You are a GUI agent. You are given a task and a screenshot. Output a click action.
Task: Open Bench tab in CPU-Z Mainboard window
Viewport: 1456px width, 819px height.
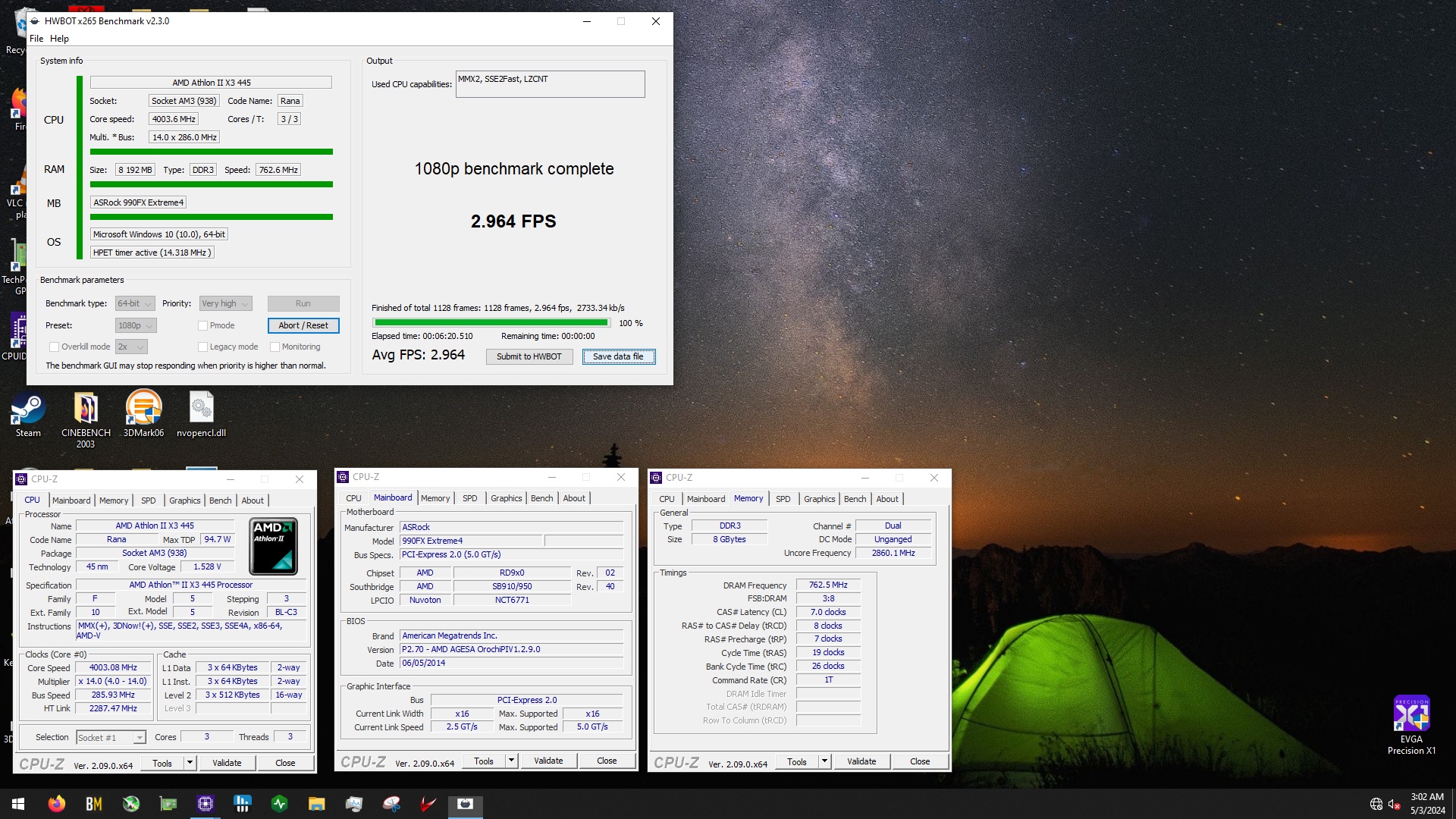541,498
